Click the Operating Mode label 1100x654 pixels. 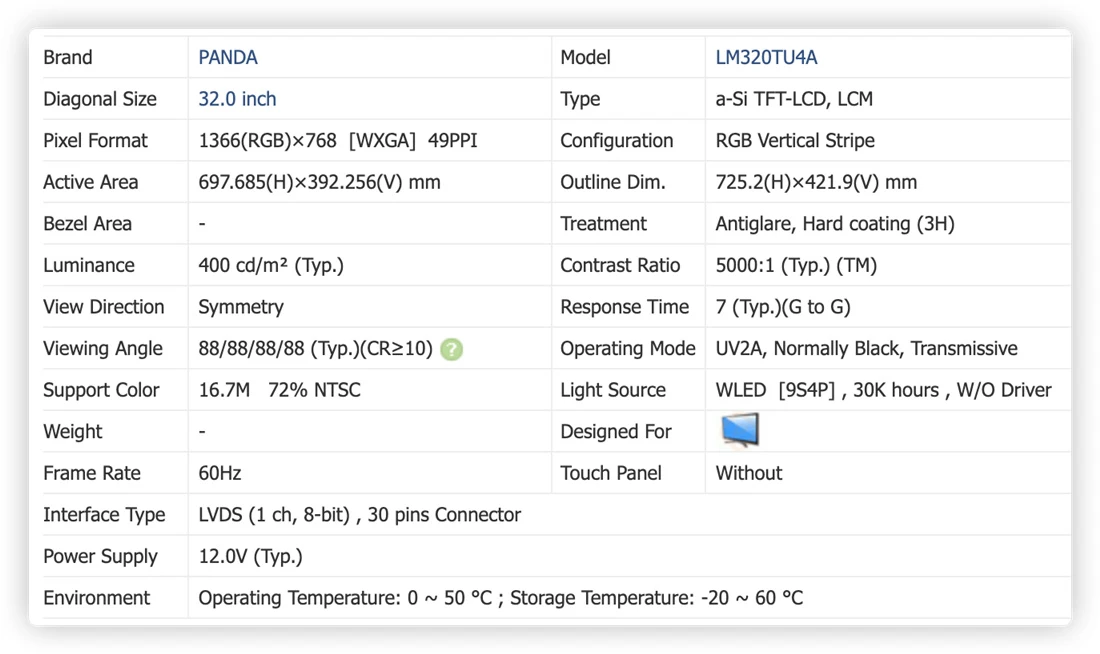pos(628,349)
